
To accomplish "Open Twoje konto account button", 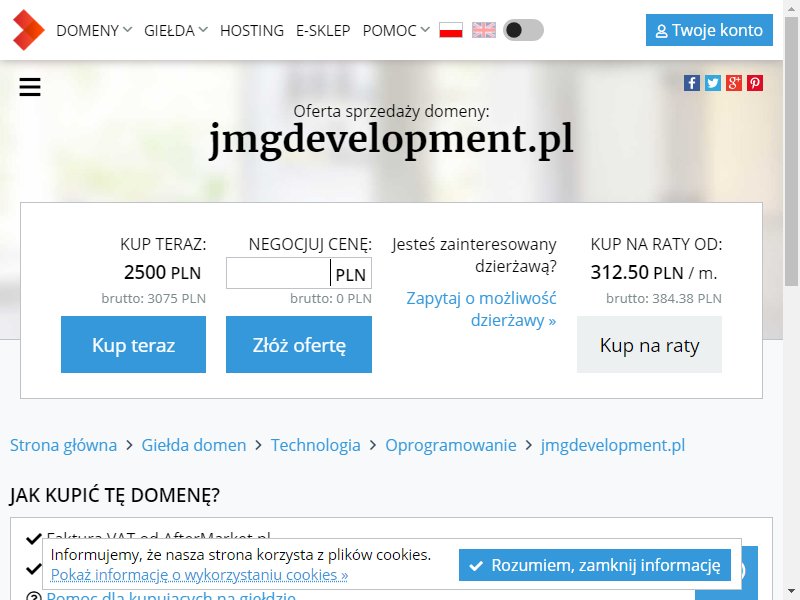I will (x=709, y=30).
